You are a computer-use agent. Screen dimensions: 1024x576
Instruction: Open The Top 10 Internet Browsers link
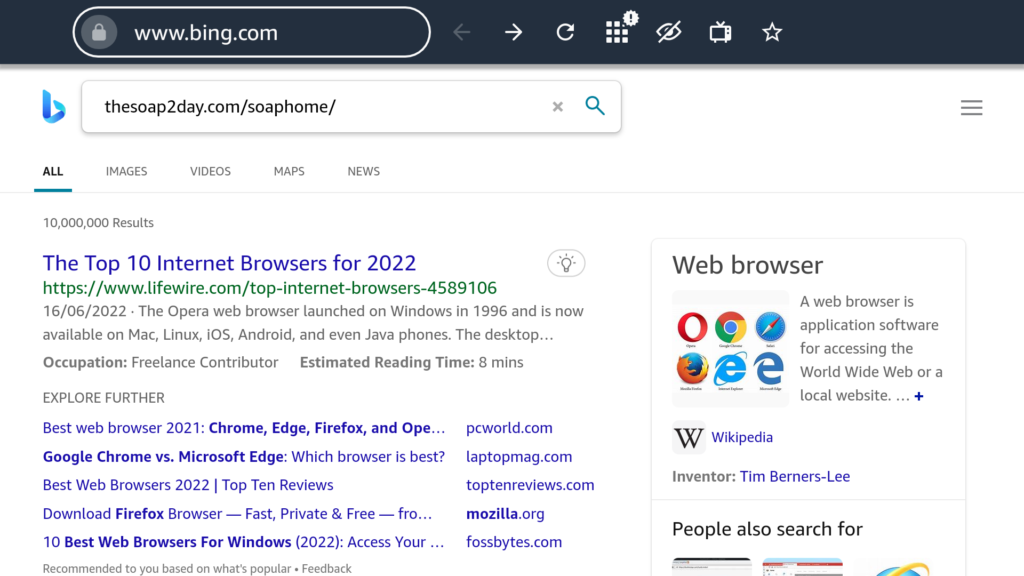(229, 263)
